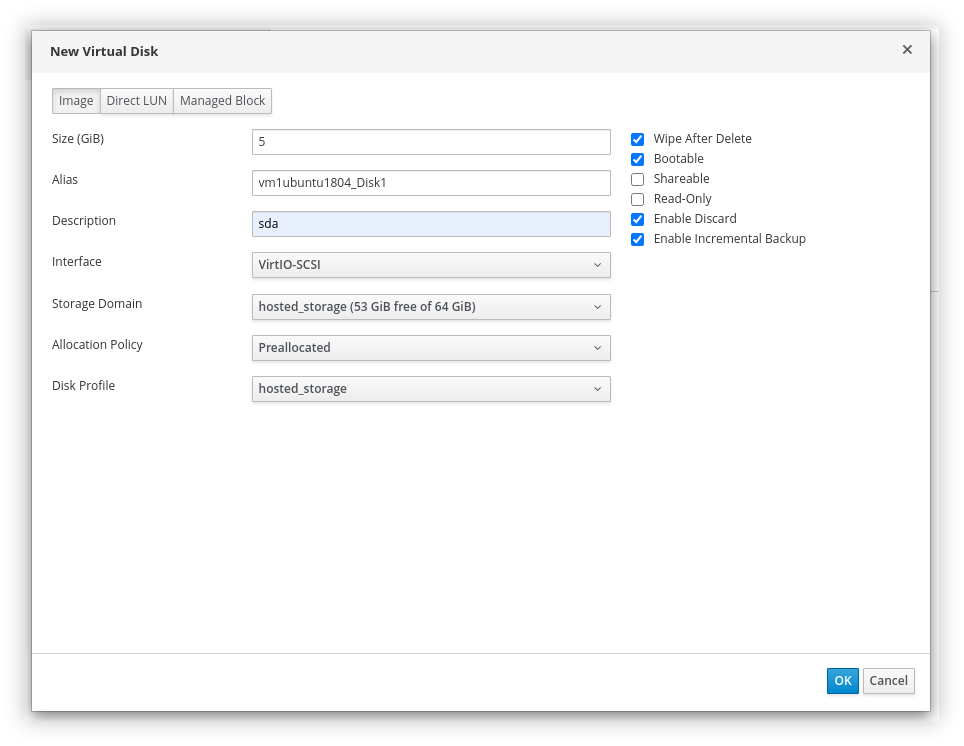Tick the Read-Only checkbox

pos(637,199)
